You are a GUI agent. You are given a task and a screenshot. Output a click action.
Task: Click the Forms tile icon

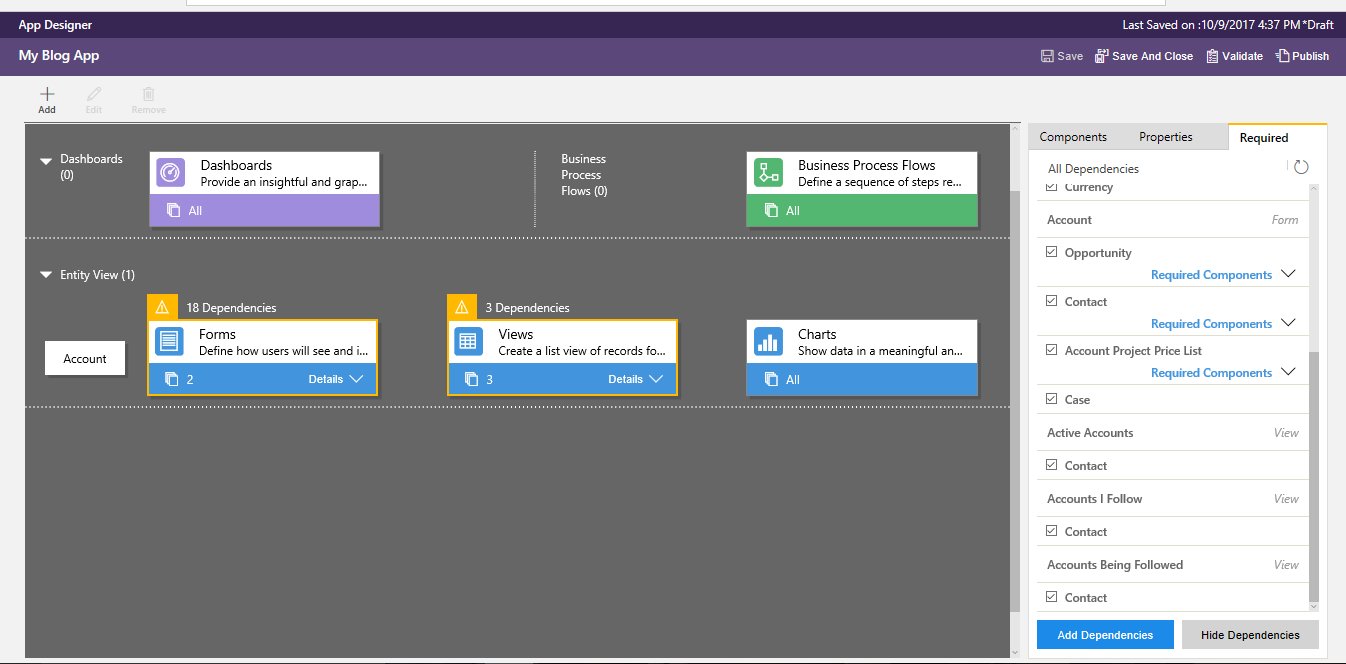[170, 341]
